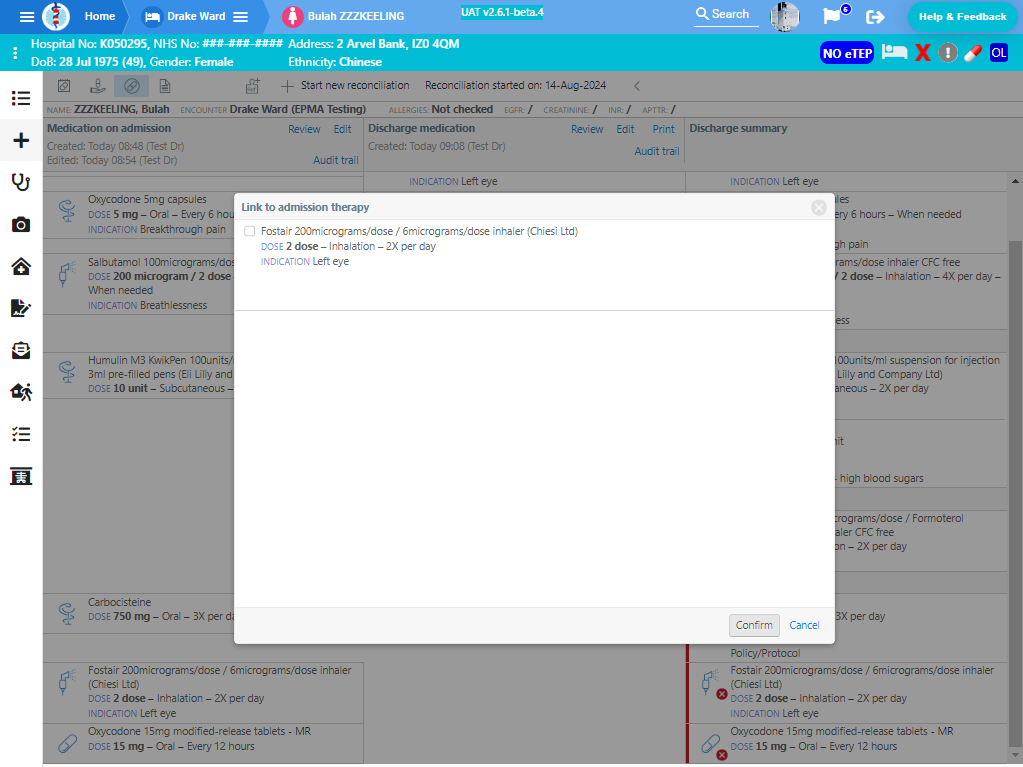Select Fostair text in dialog

420,231
